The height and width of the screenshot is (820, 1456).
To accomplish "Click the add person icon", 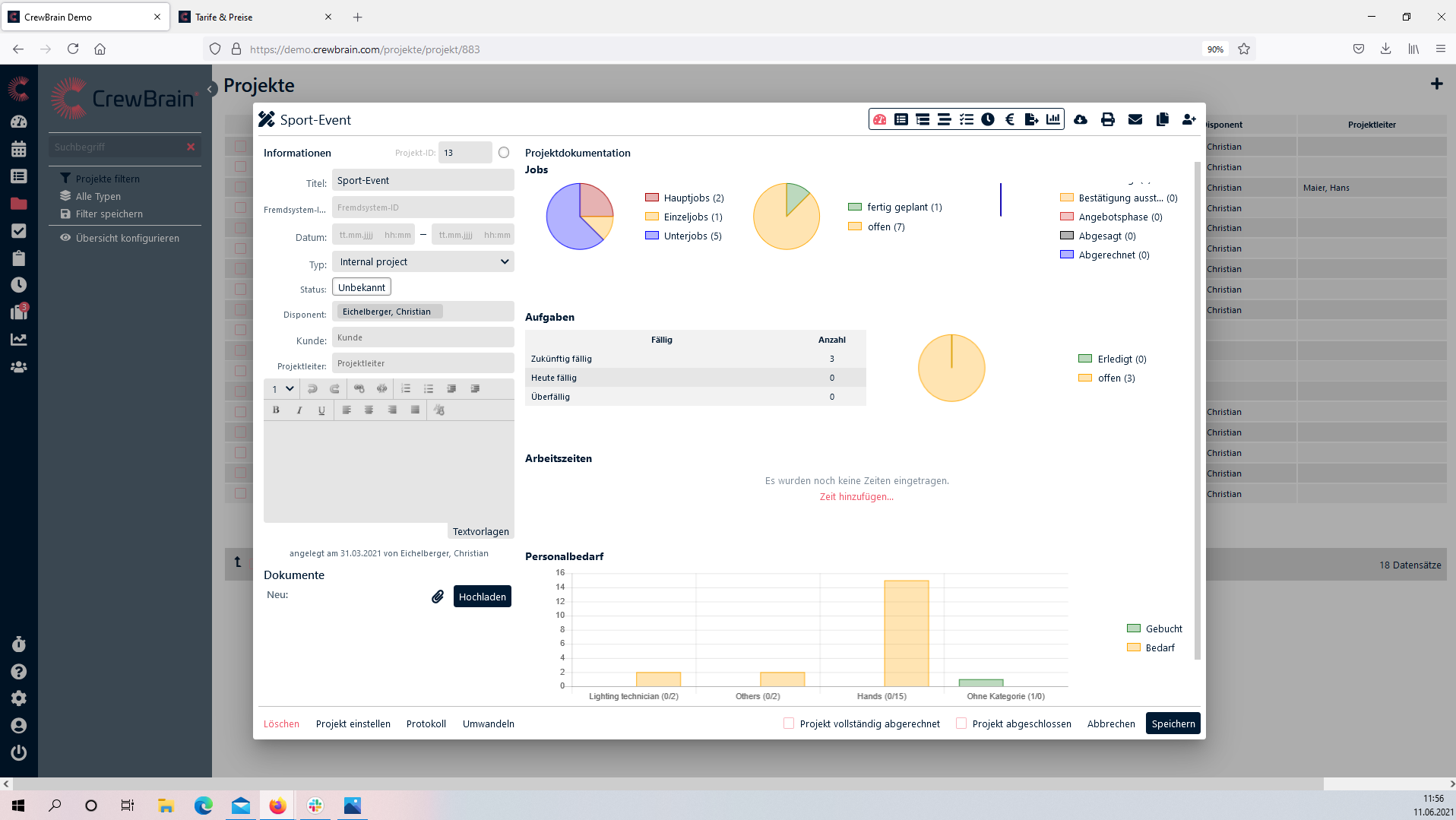I will coord(1189,119).
